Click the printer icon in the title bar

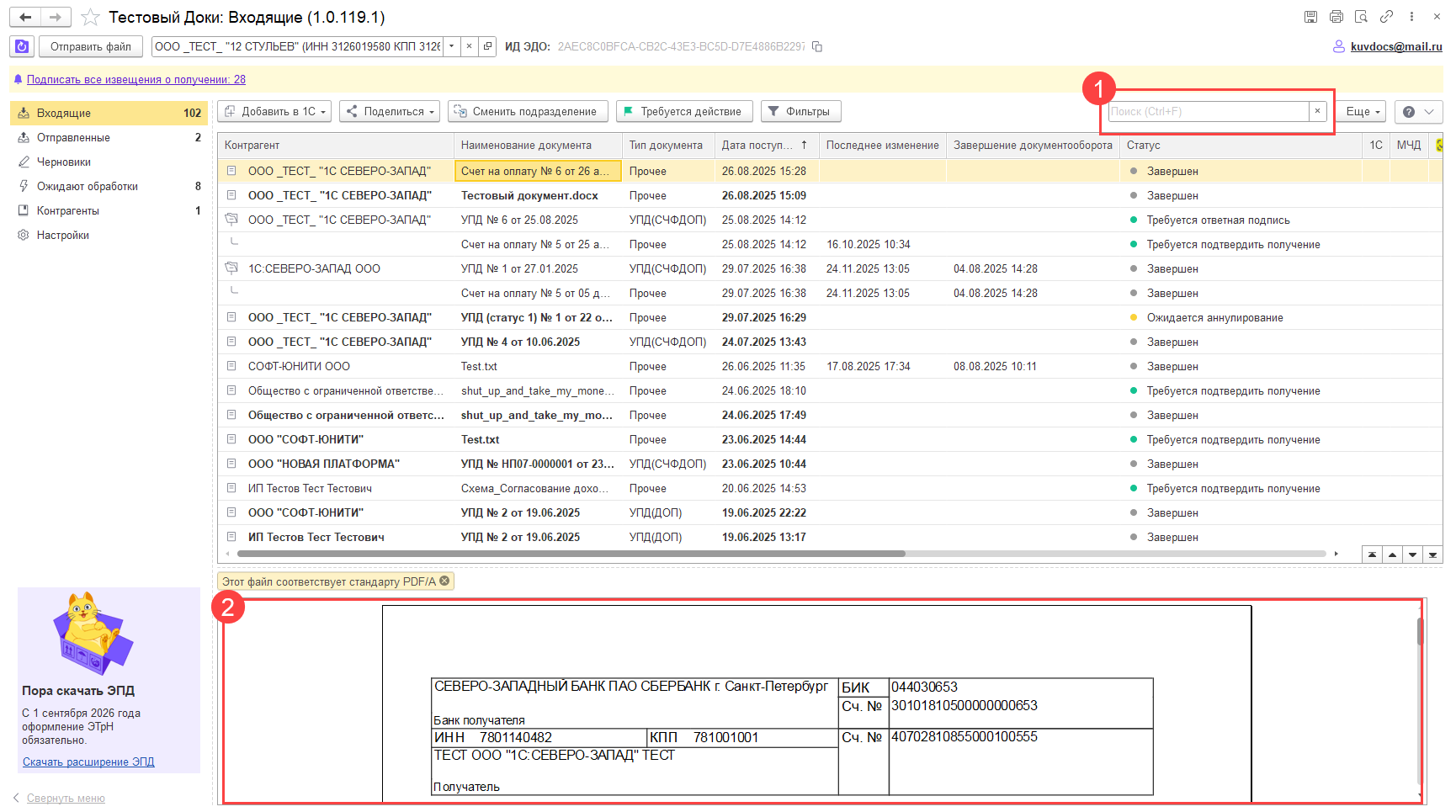pos(1336,17)
